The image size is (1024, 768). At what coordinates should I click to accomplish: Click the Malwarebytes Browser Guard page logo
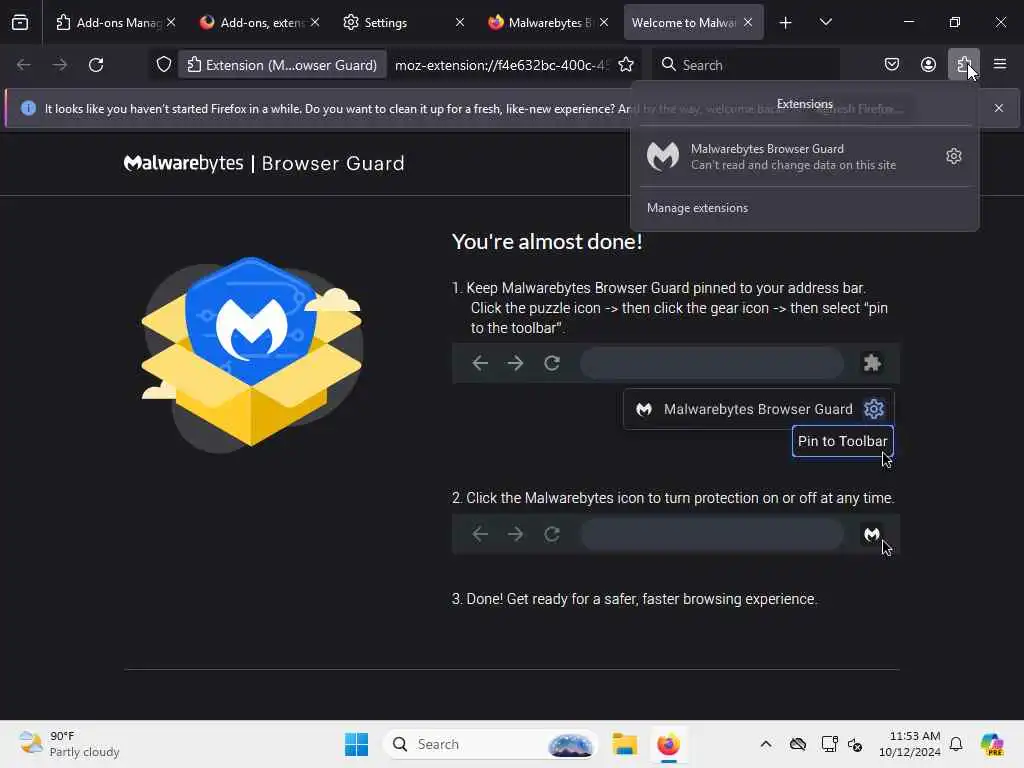point(264,163)
